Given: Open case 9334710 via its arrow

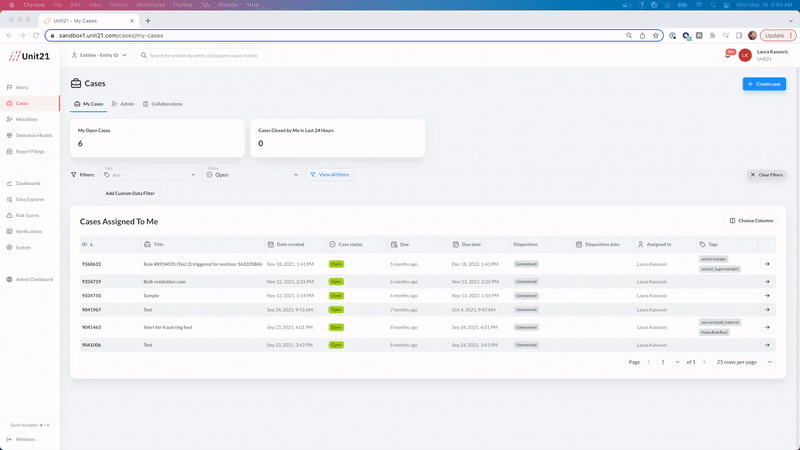Looking at the screenshot, I should [x=767, y=296].
